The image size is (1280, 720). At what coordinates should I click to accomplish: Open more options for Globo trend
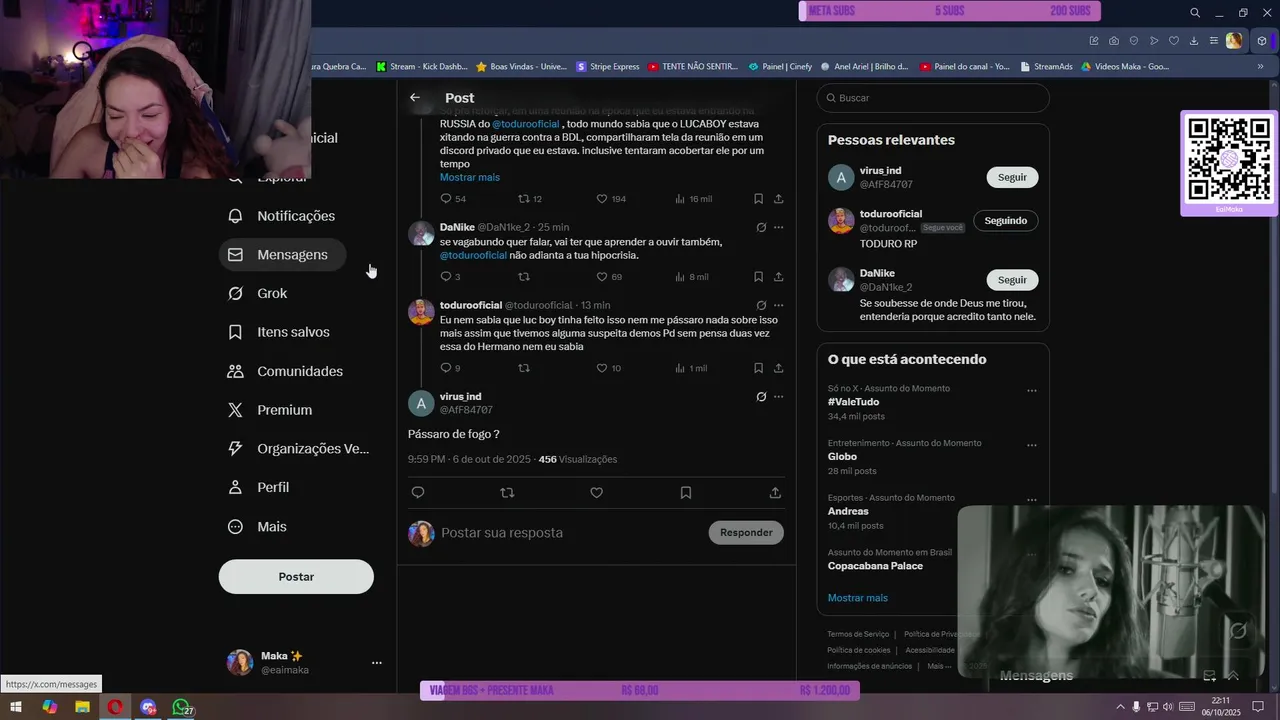(x=1032, y=446)
